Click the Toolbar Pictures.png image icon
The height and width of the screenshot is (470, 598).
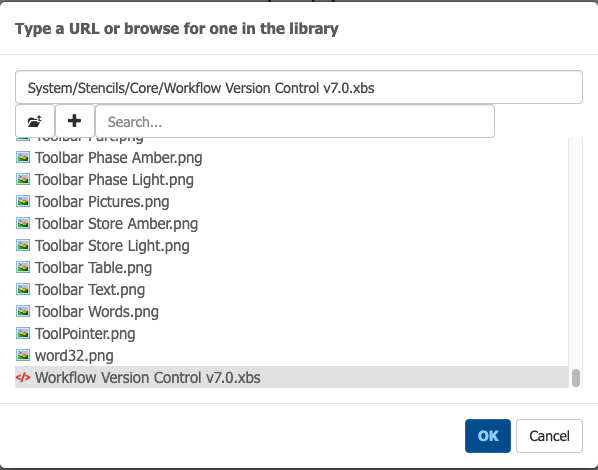23,201
